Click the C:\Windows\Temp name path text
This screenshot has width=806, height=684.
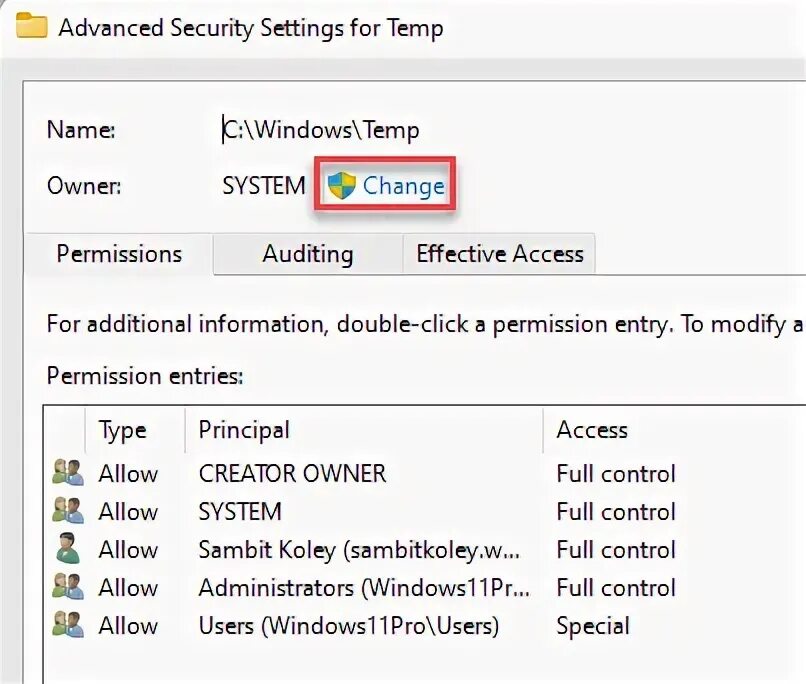tap(320, 130)
